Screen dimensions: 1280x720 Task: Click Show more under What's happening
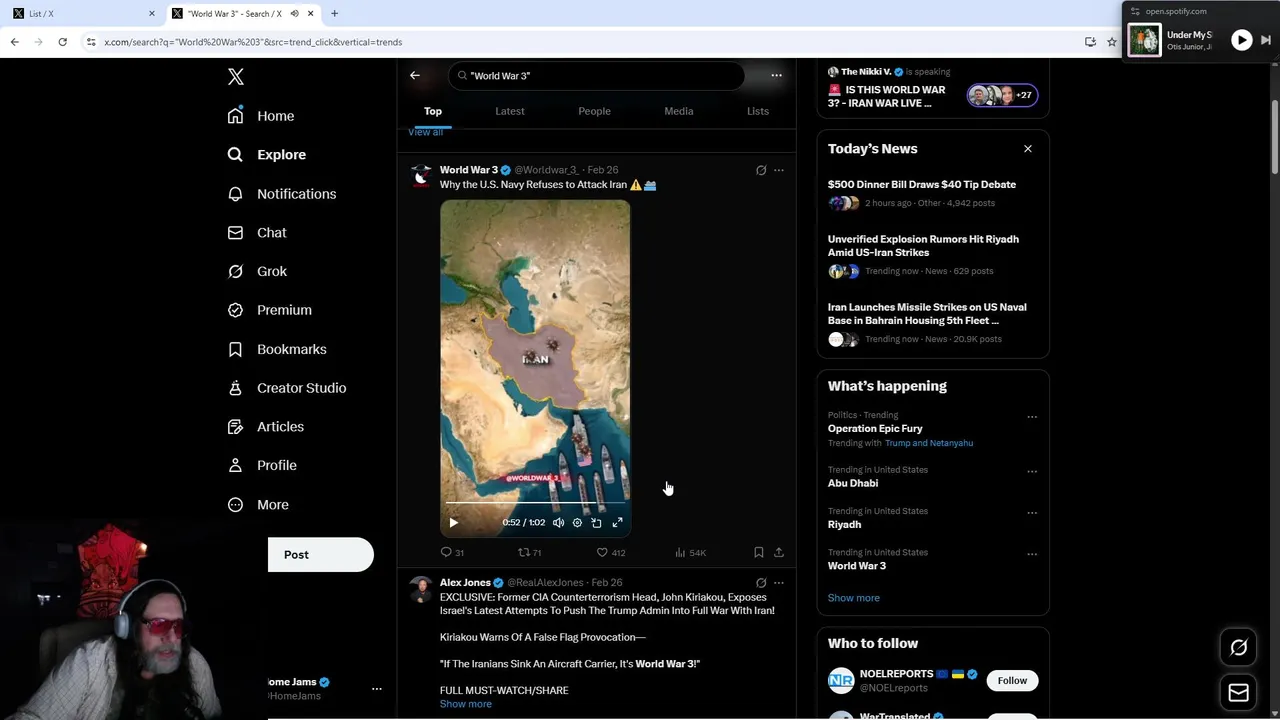(854, 598)
